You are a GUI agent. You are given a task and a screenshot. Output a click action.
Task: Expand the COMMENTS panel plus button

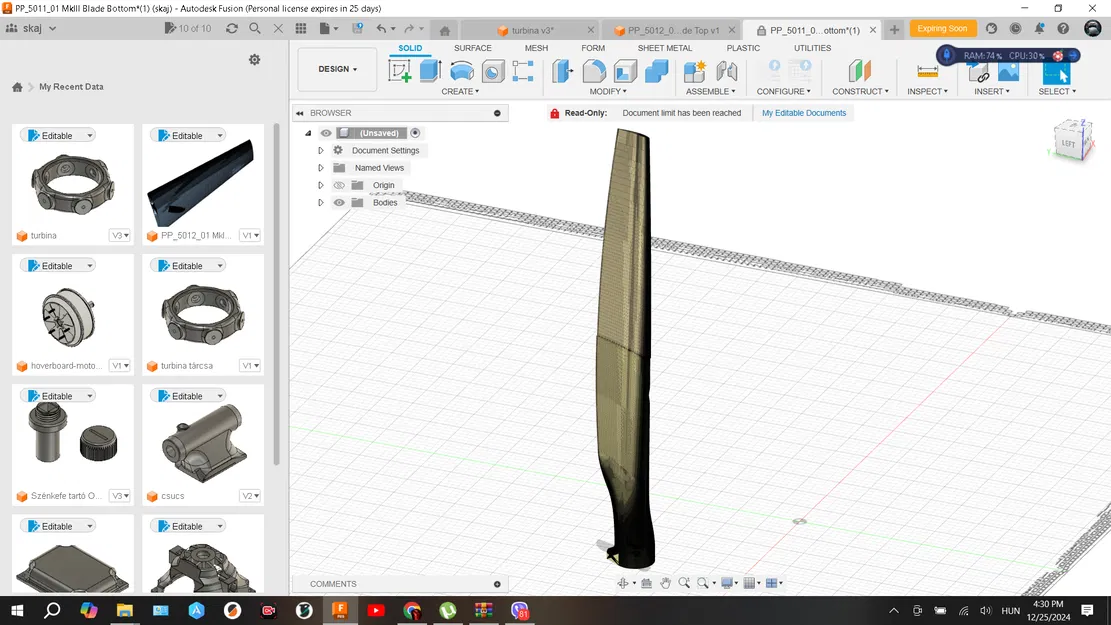(497, 584)
